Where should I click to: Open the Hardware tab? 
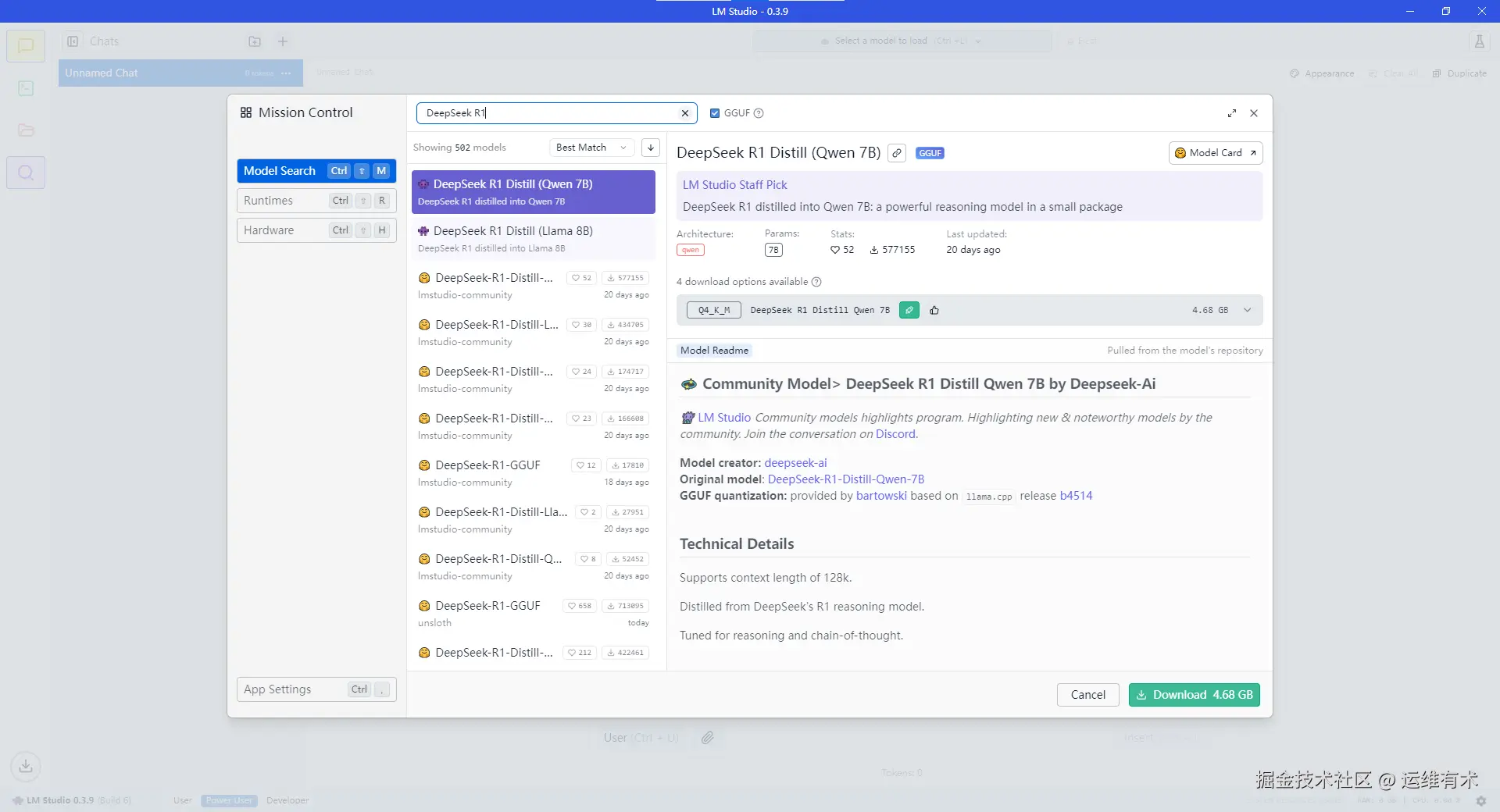(x=316, y=230)
